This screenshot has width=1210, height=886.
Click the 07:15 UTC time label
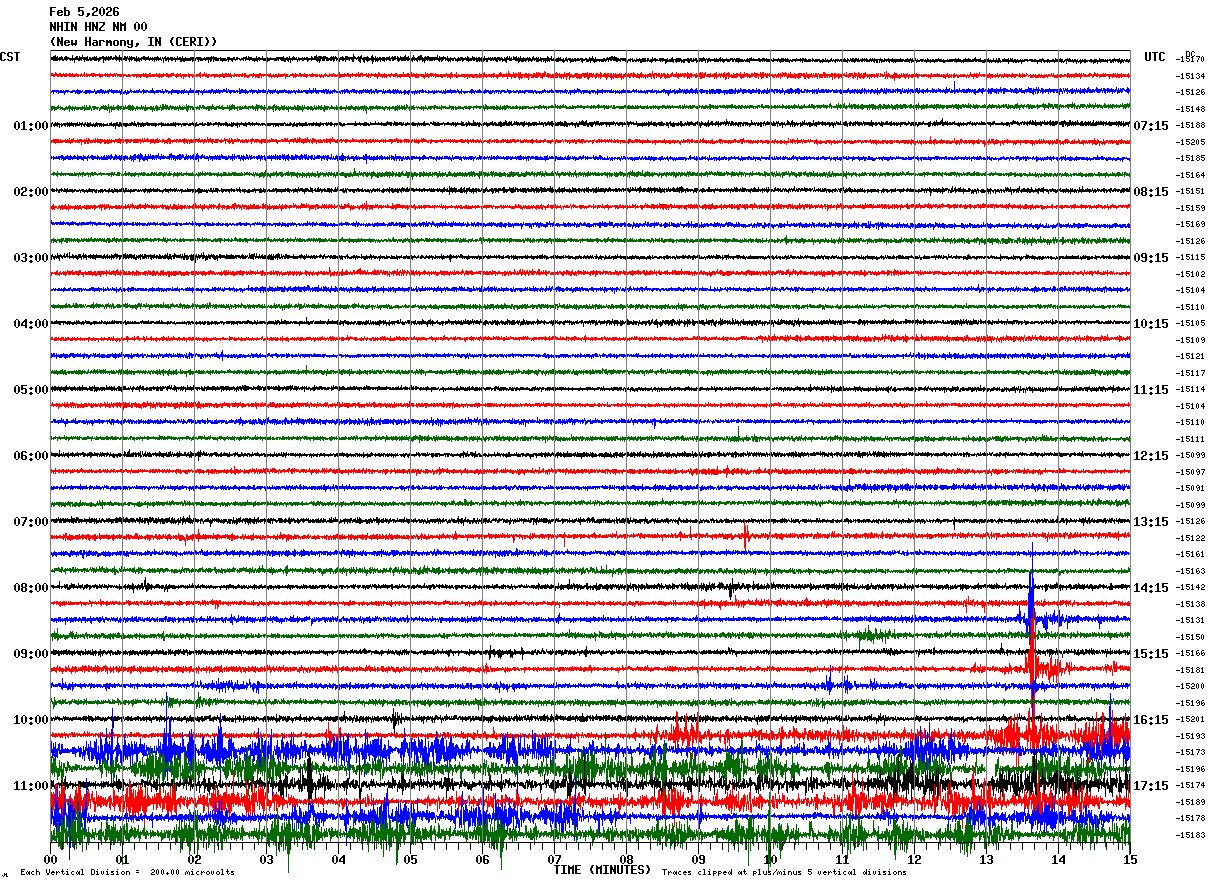point(1151,126)
